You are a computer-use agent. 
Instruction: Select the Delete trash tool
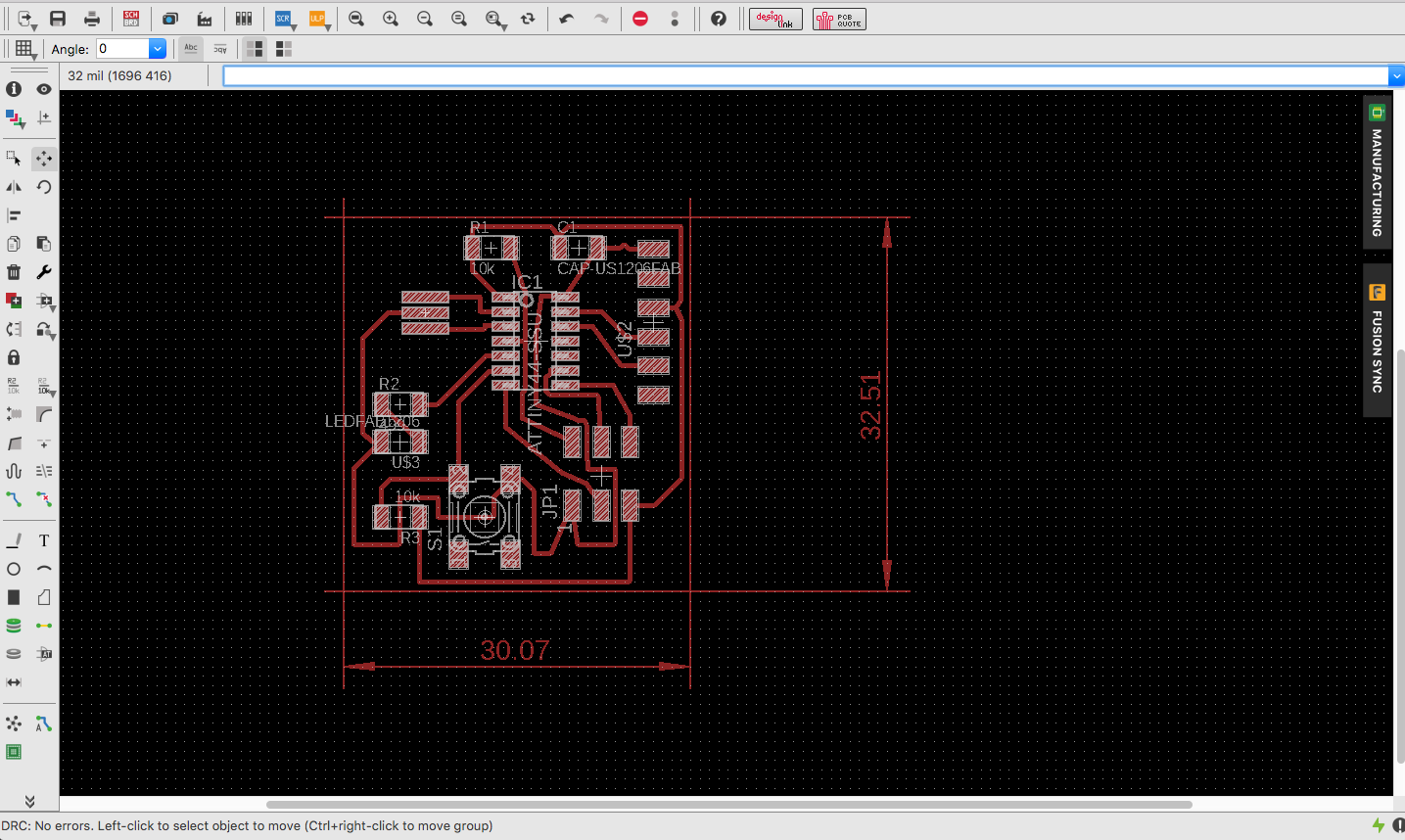(x=14, y=272)
